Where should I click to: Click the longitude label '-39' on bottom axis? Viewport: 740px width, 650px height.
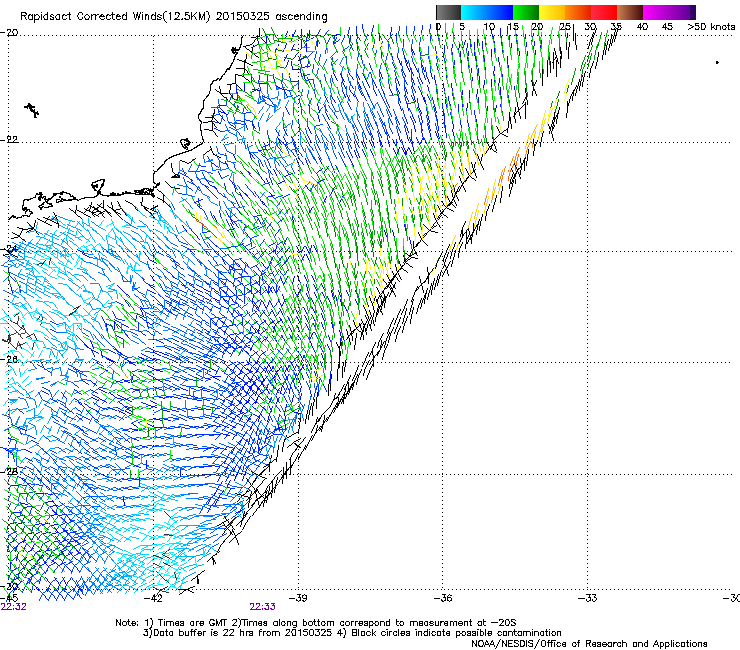pyautogui.click(x=298, y=598)
